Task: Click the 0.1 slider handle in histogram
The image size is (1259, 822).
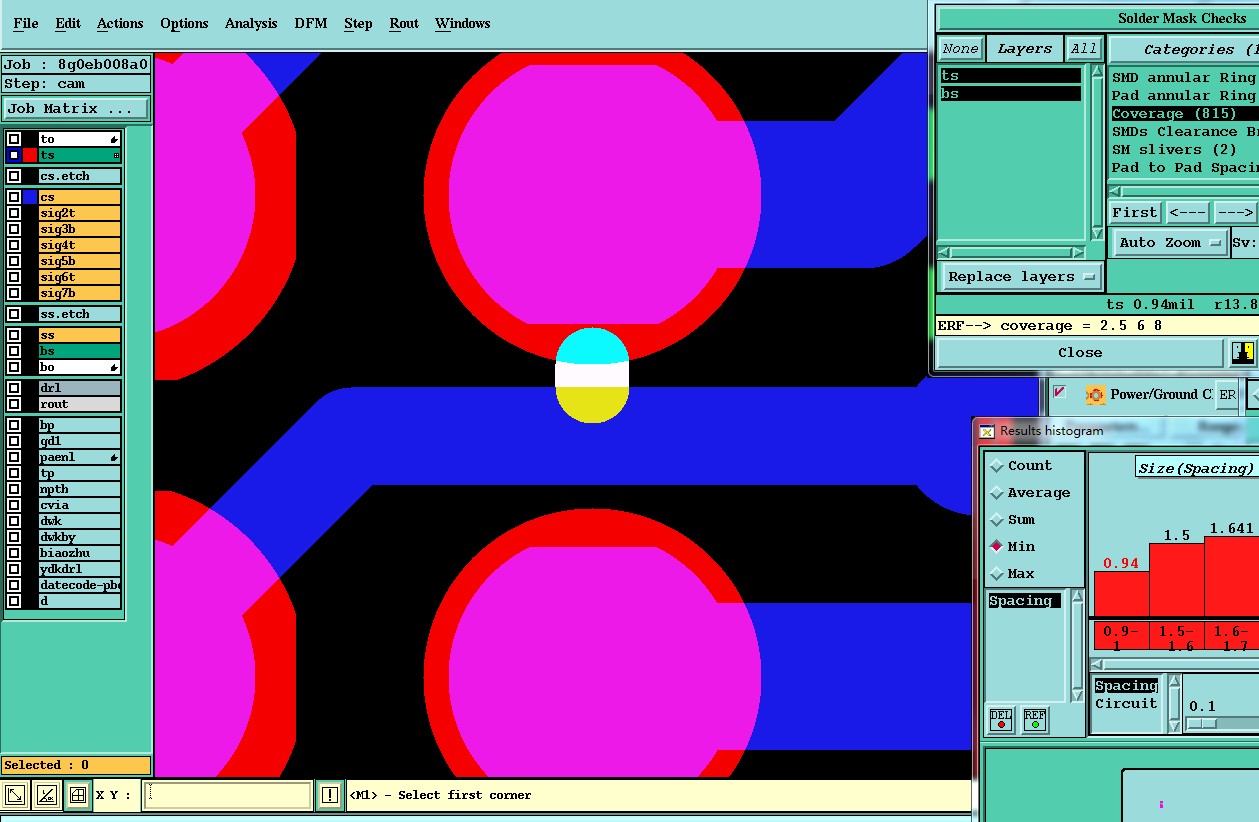Action: coord(1202,724)
